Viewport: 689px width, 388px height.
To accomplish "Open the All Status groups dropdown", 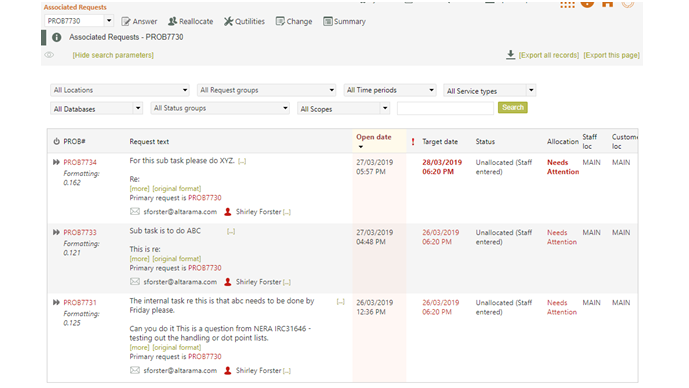I will click(220, 108).
